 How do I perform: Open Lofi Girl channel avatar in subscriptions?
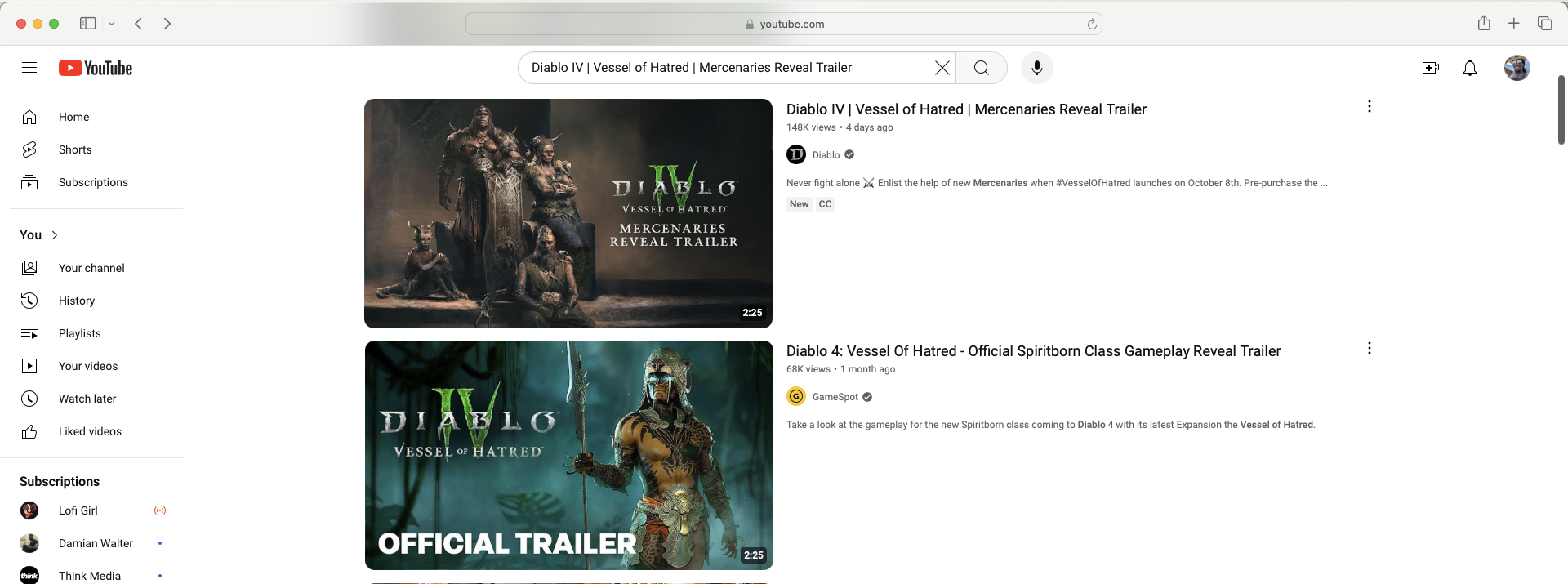point(29,510)
